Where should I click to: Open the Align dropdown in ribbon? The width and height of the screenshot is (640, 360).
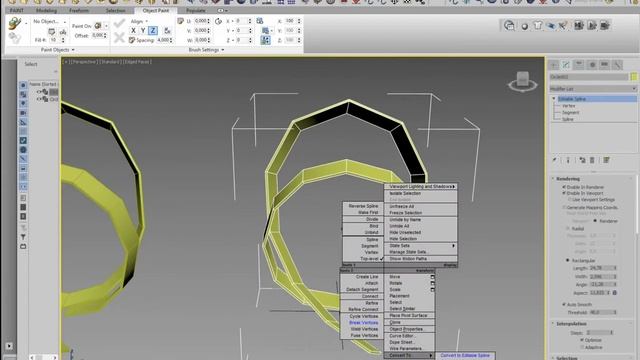coord(139,21)
